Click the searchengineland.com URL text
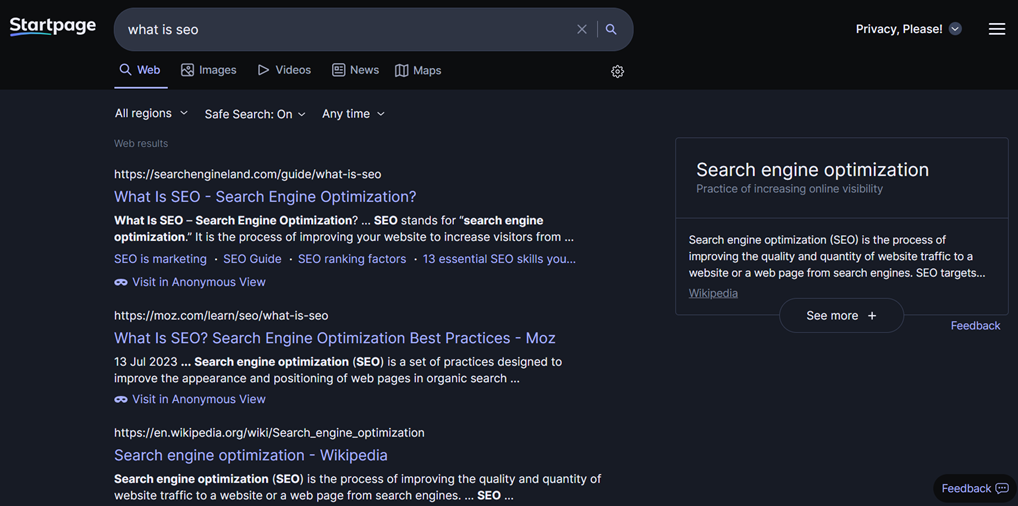The image size is (1018, 506). coord(247,174)
